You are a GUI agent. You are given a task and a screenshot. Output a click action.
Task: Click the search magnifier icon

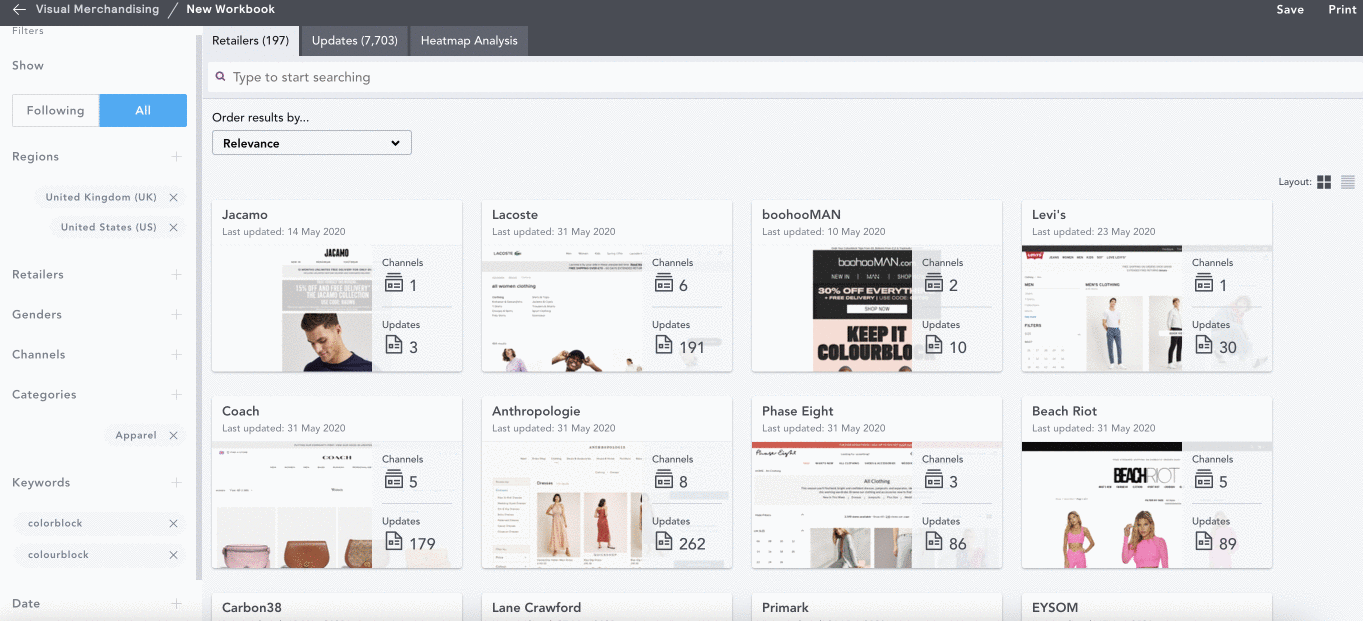point(220,76)
